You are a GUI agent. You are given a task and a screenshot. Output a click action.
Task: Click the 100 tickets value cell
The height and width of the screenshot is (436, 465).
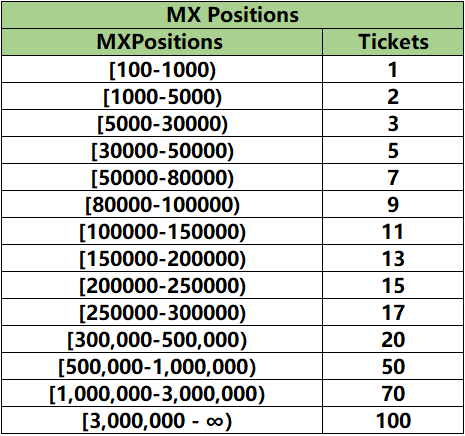pos(393,420)
